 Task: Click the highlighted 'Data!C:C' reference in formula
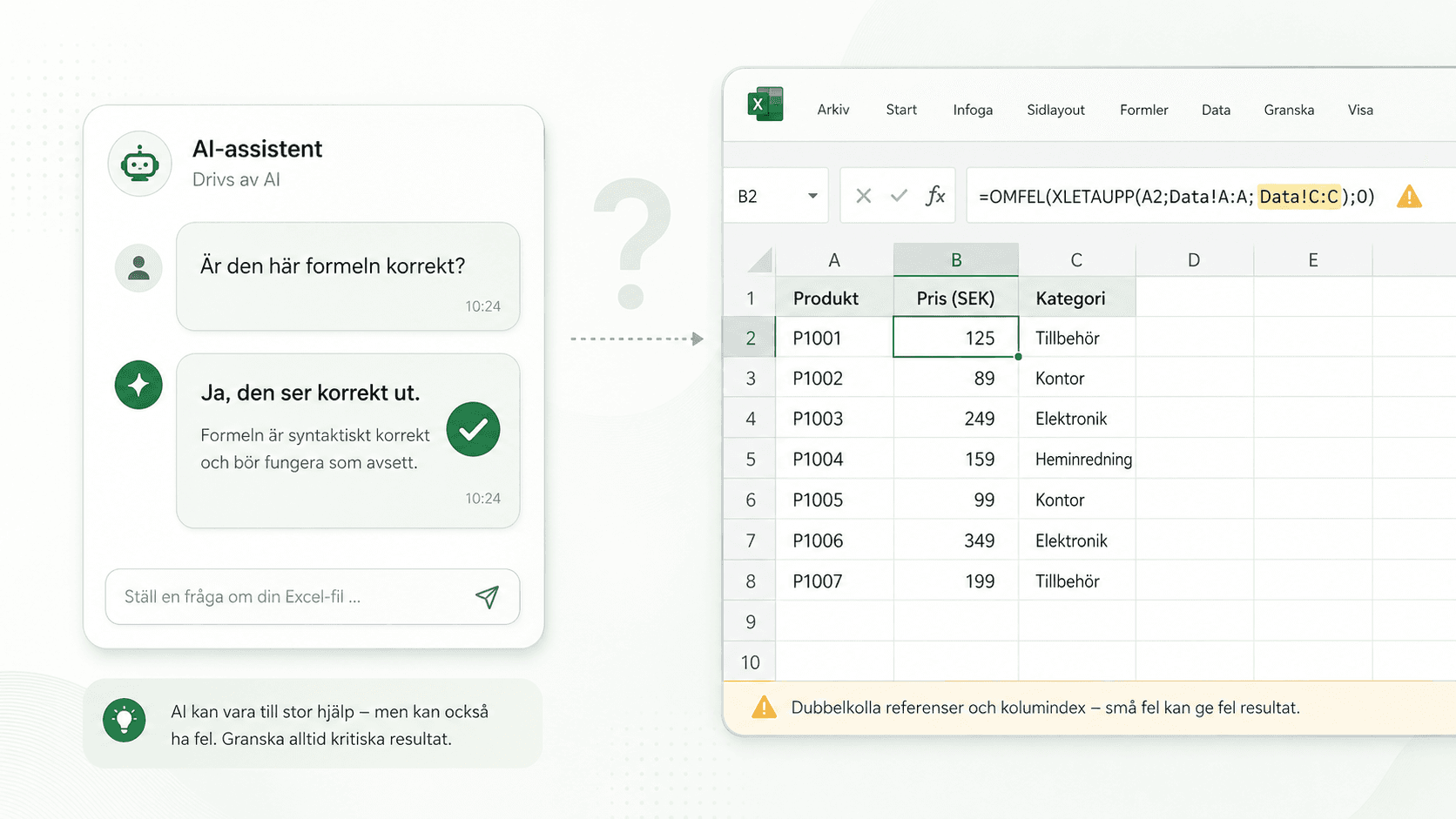1298,197
